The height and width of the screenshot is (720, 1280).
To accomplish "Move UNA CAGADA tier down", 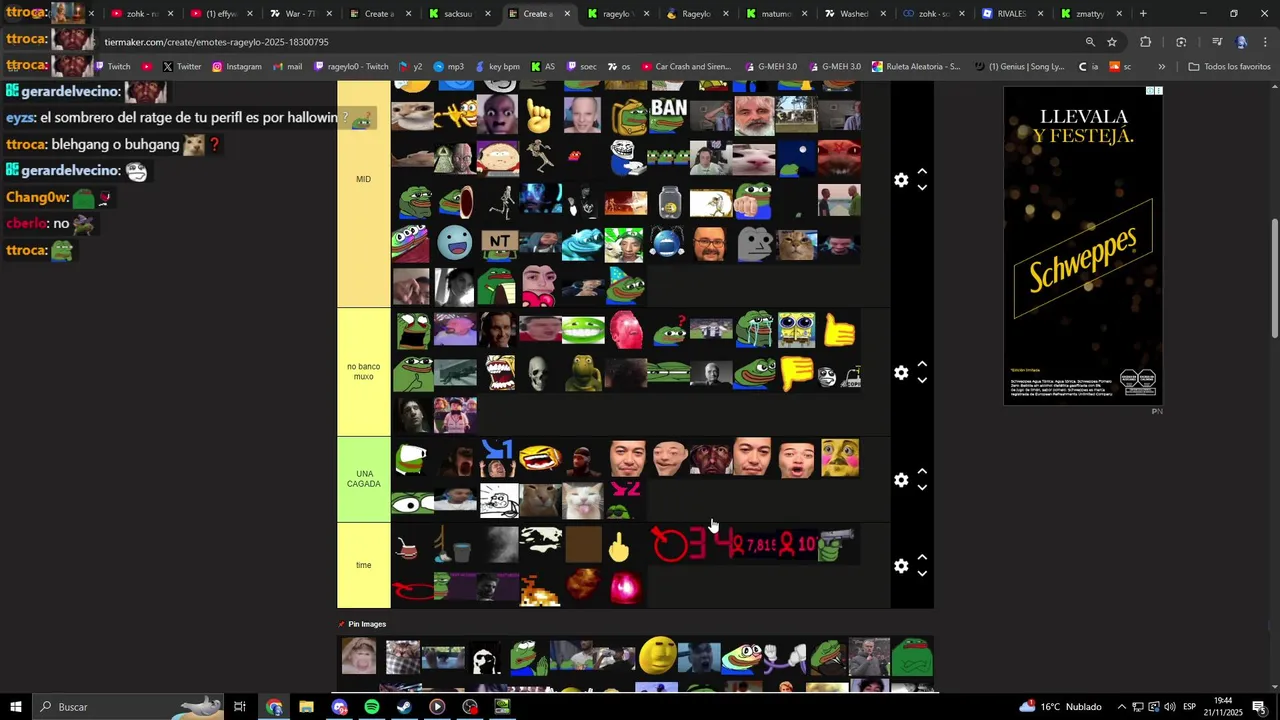I will tap(922, 487).
